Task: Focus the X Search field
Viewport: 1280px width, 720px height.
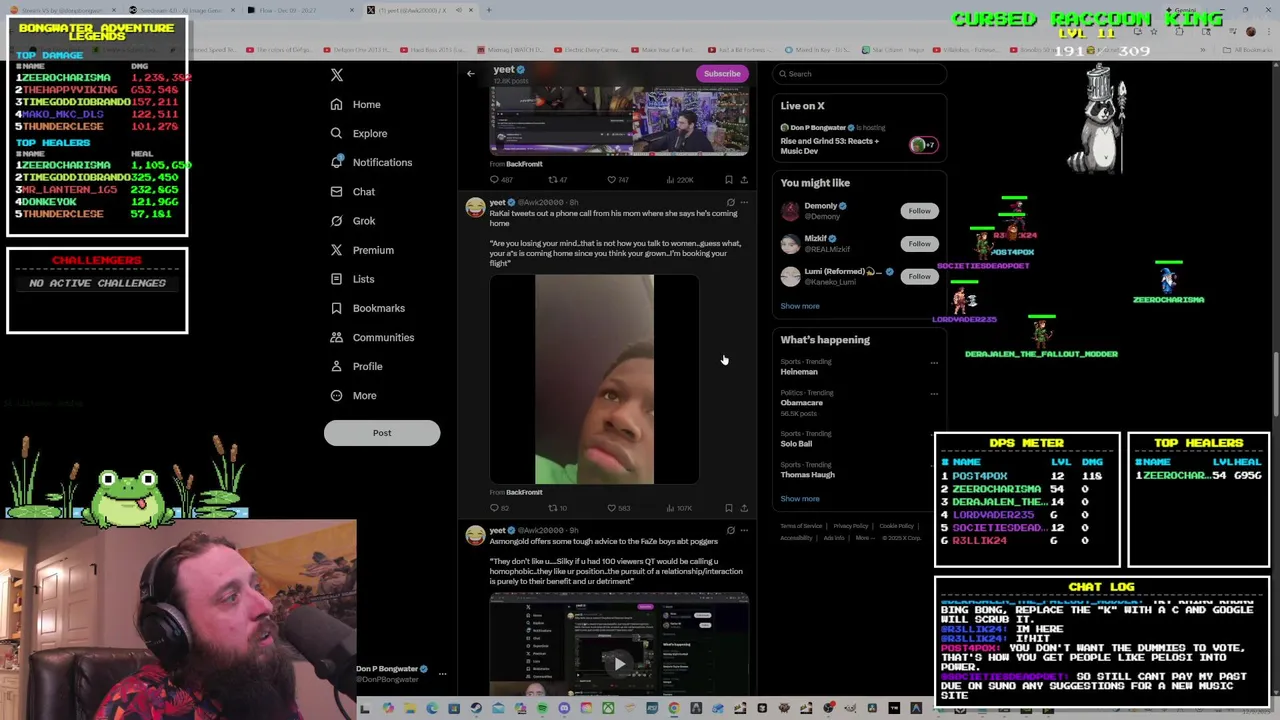Action: click(x=859, y=74)
